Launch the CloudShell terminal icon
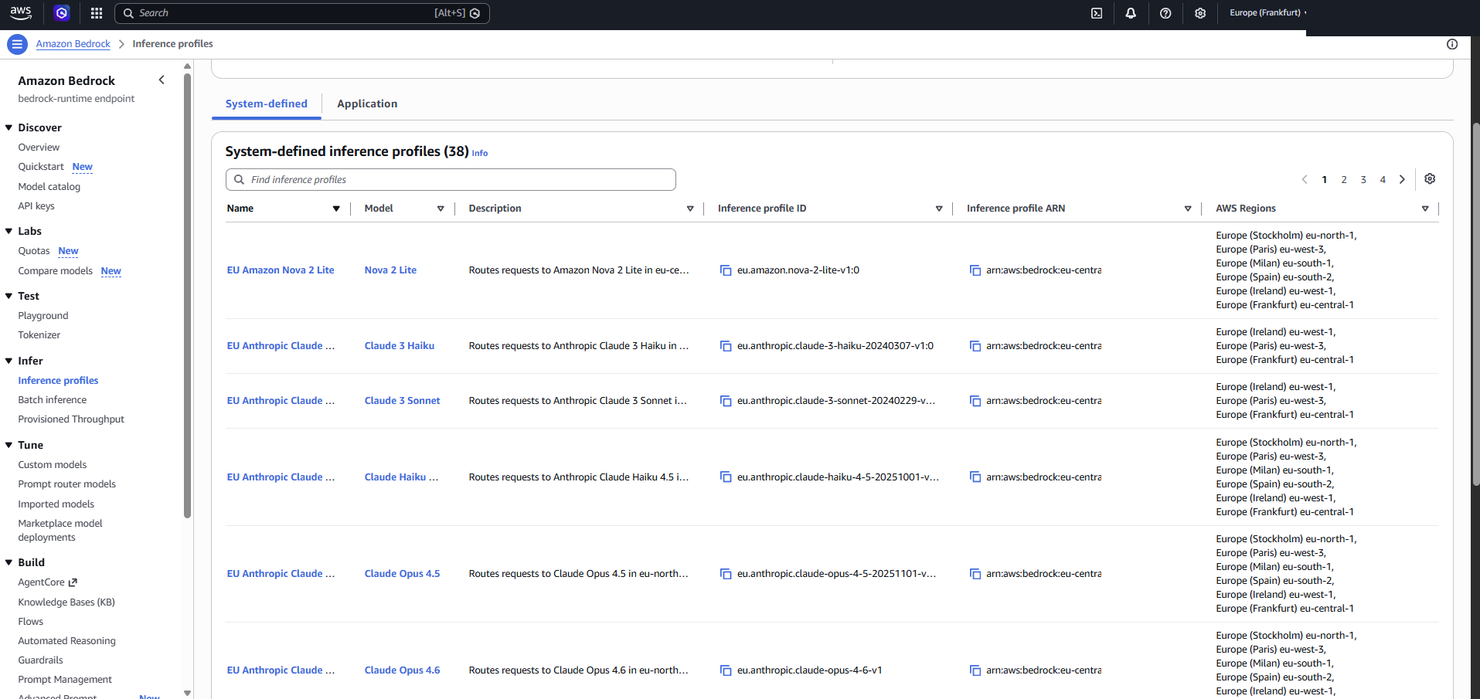Image resolution: width=1480 pixels, height=699 pixels. (1097, 13)
